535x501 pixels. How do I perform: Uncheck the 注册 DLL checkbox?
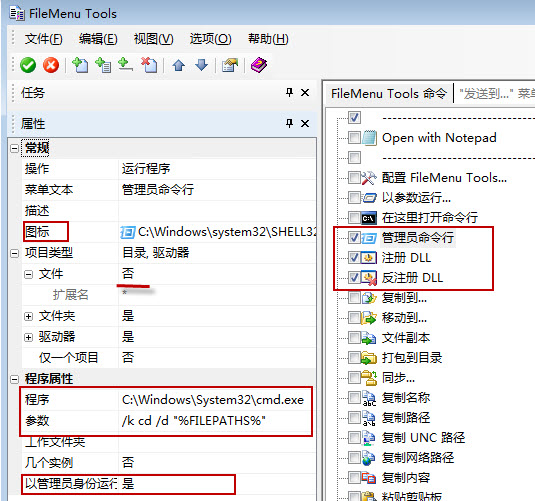point(354,258)
